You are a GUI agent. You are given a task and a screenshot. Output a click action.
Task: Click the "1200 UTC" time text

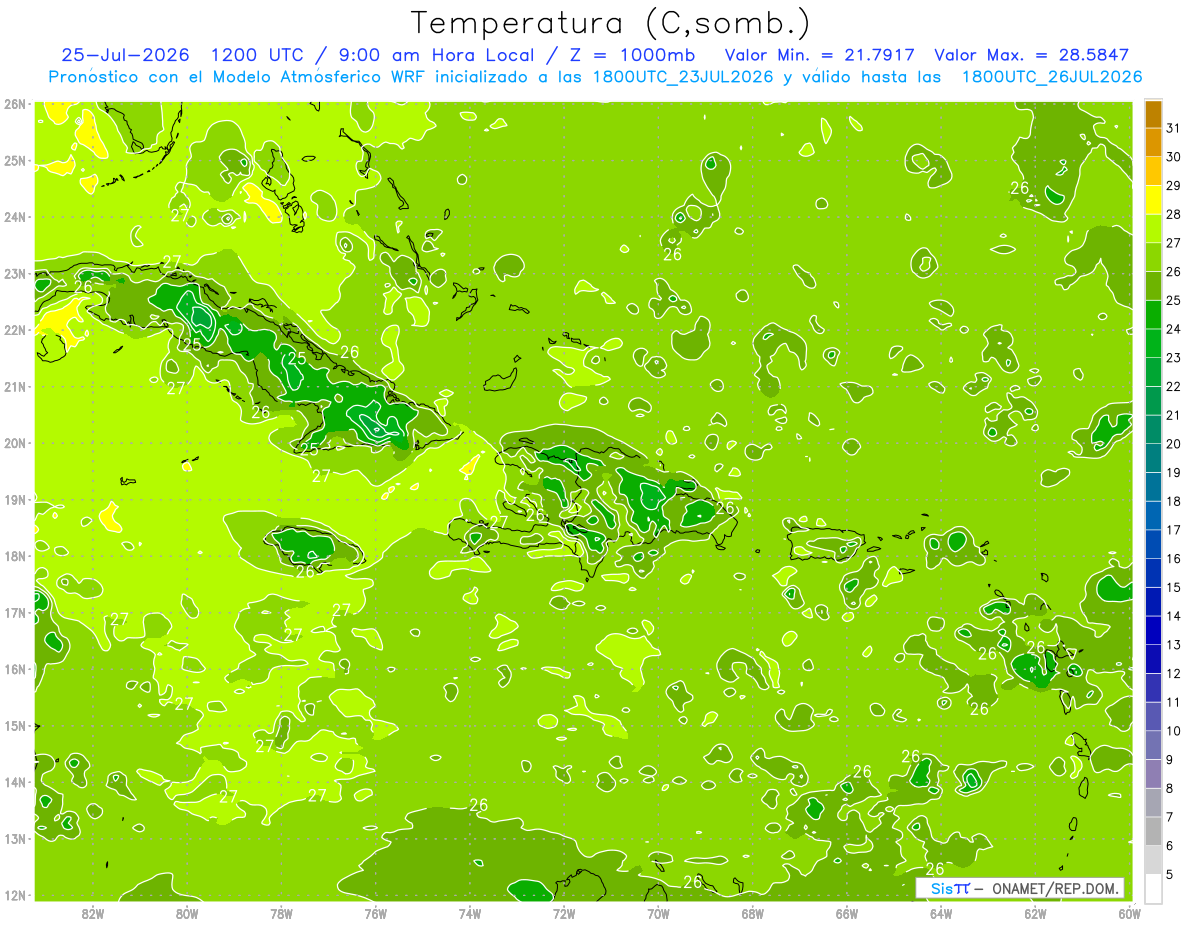[256, 55]
